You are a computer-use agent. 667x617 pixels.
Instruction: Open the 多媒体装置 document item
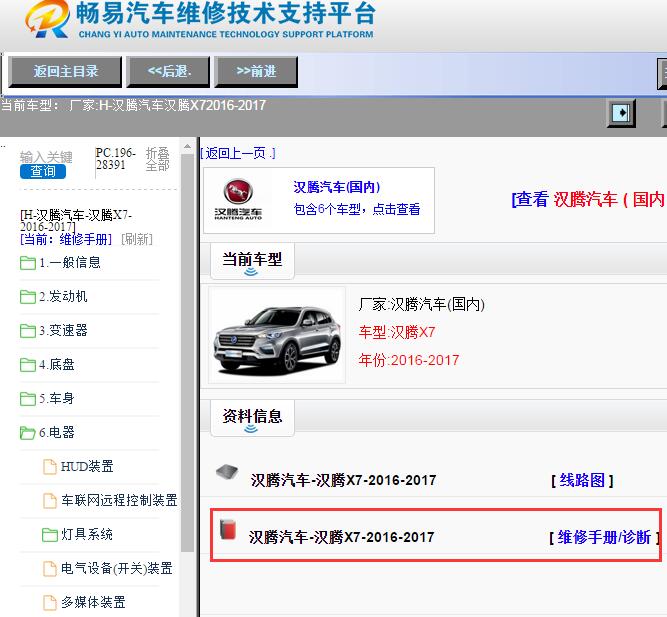tap(85, 602)
